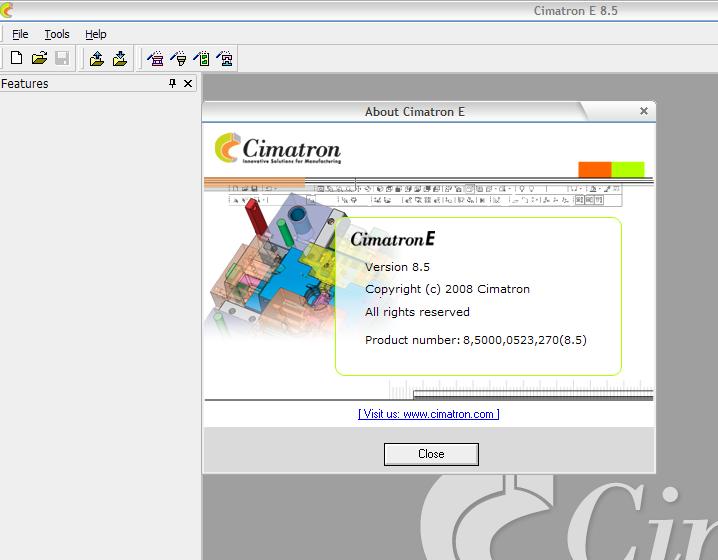Launch the cyan press wizard icon

coord(224,59)
